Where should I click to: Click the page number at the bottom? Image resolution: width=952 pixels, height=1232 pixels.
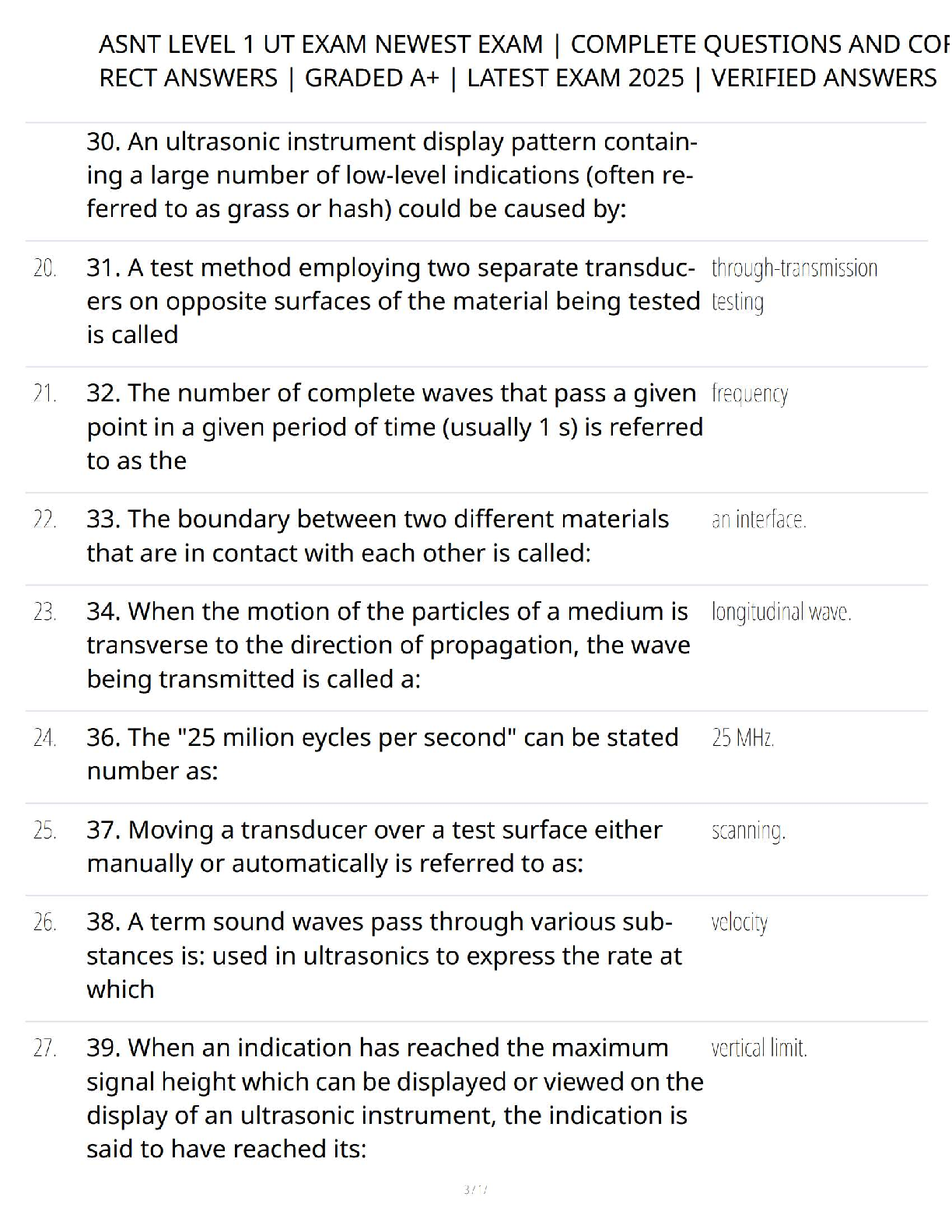click(x=474, y=1189)
